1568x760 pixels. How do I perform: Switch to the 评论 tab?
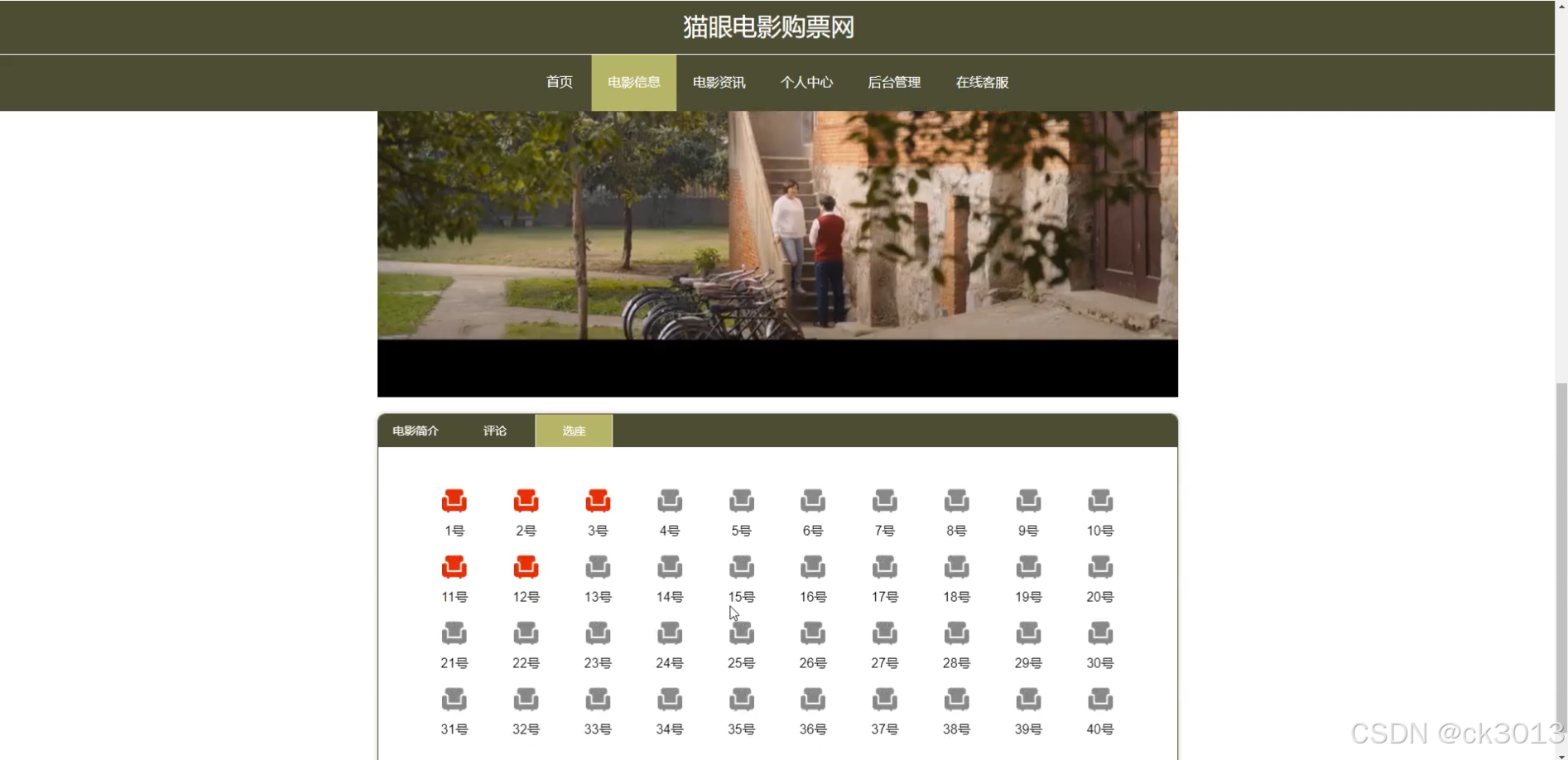click(495, 431)
